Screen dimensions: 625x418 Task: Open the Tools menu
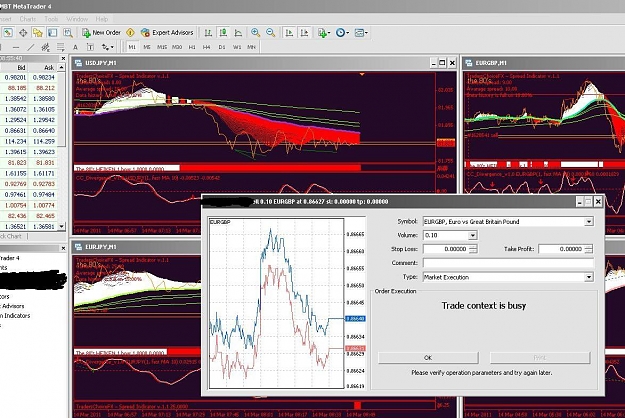point(51,19)
